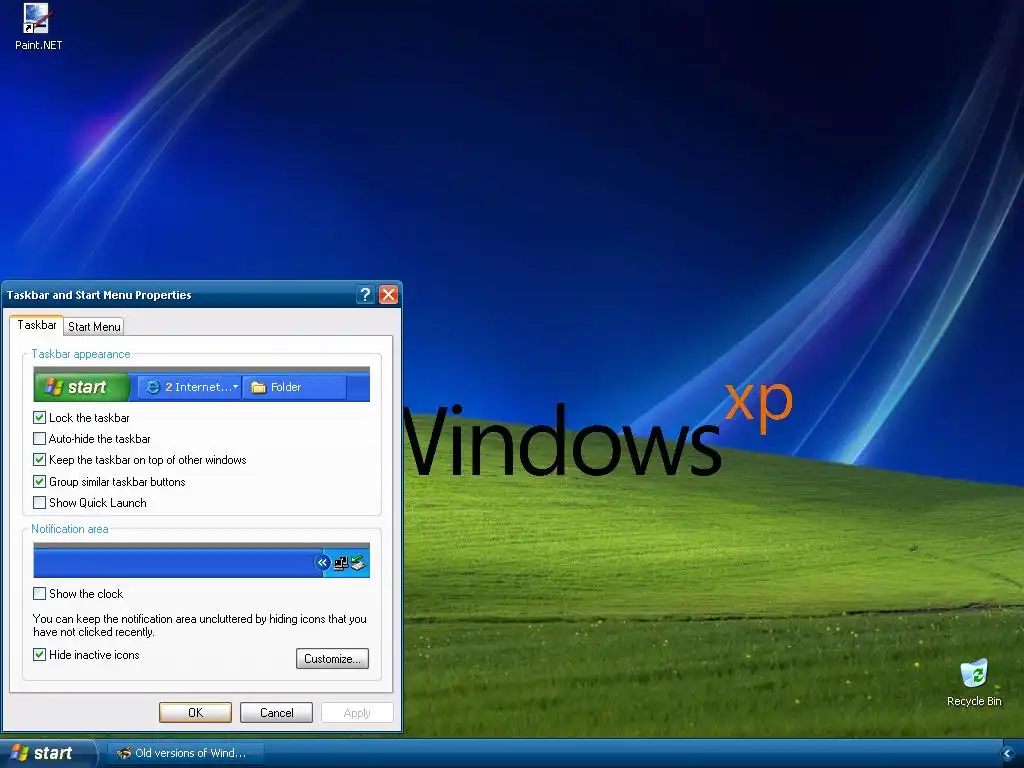Switch to the Taskbar tab
Viewport: 1024px width, 768px height.
[37, 325]
